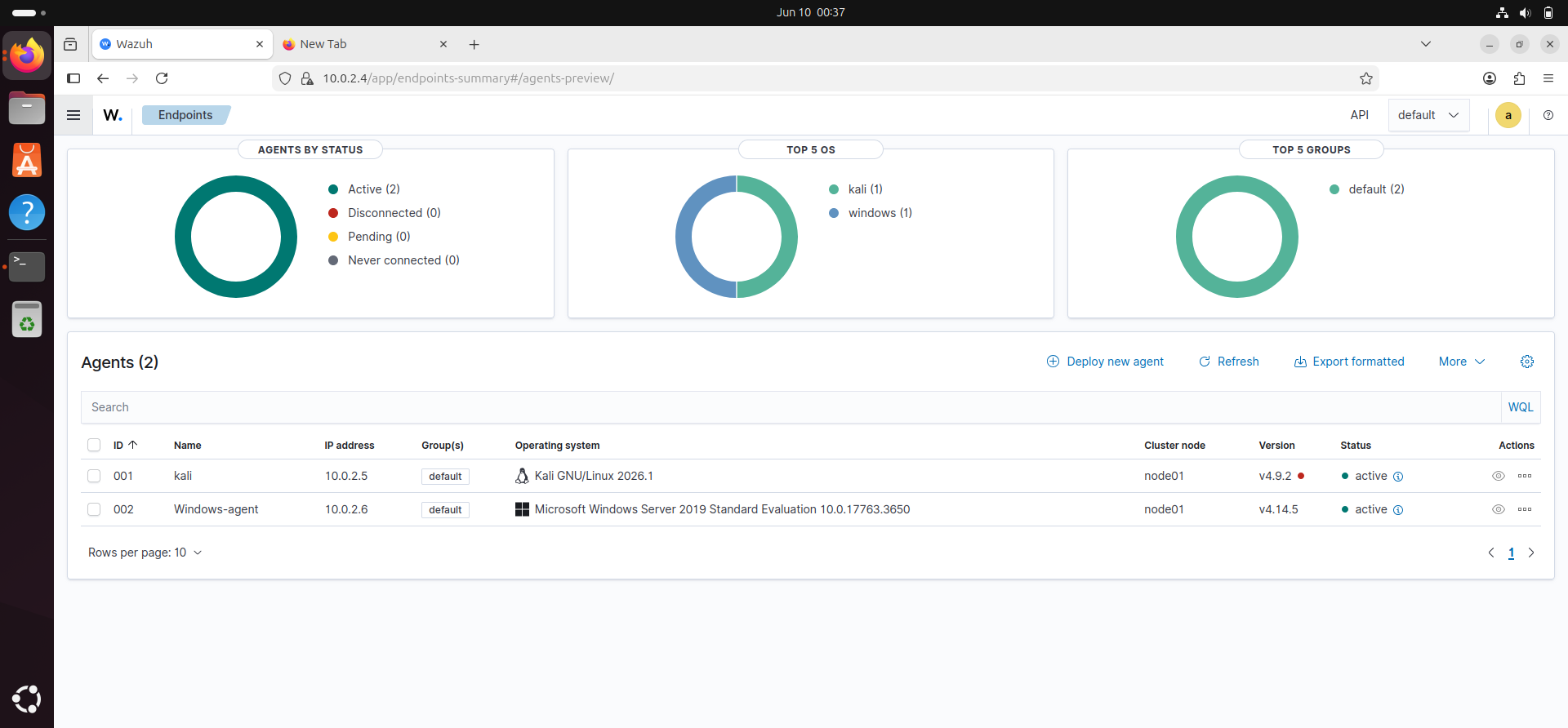View details eye icon for kali agent
Image resolution: width=1568 pixels, height=728 pixels.
click(x=1499, y=476)
